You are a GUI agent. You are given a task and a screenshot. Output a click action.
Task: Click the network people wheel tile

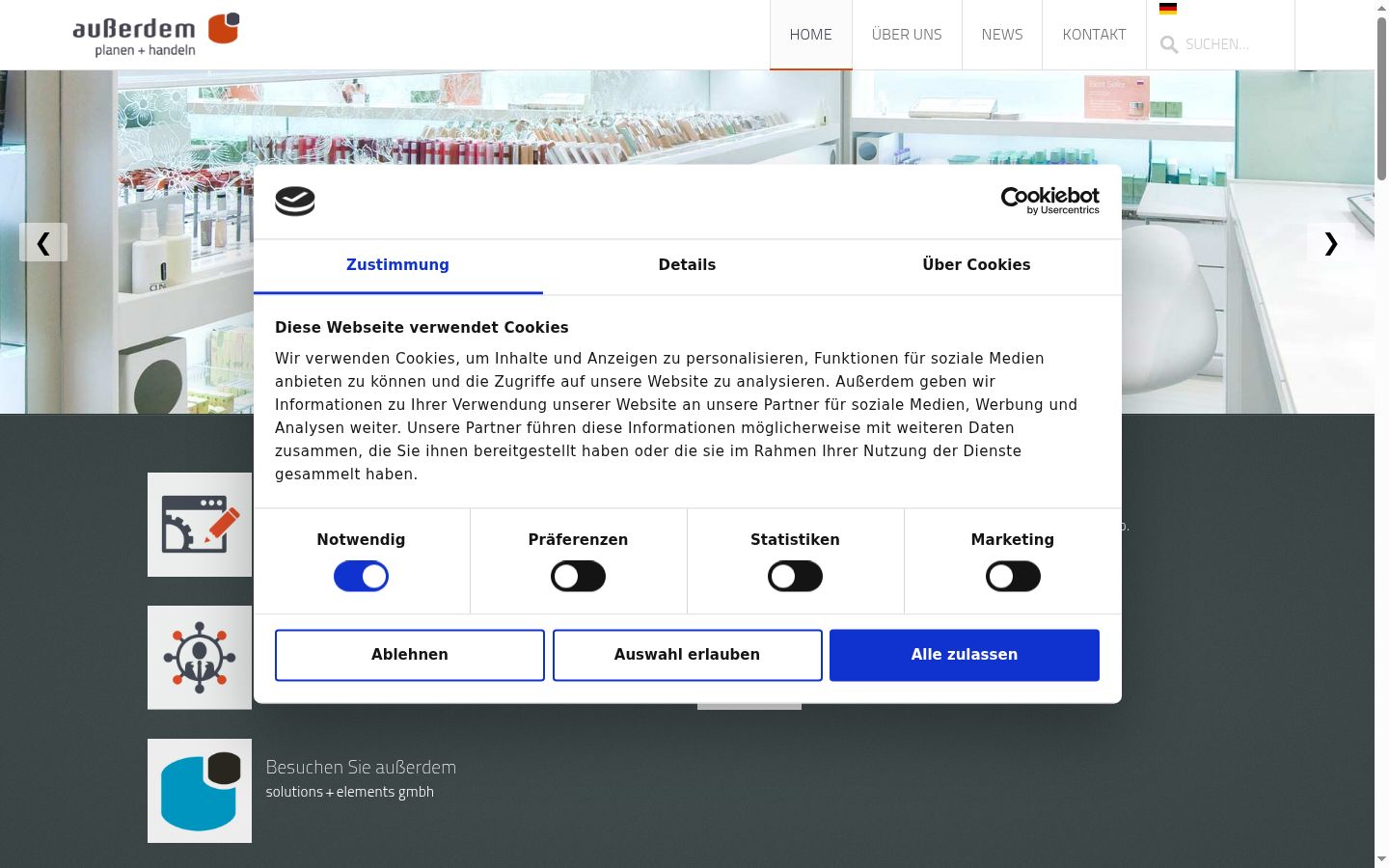200,658
